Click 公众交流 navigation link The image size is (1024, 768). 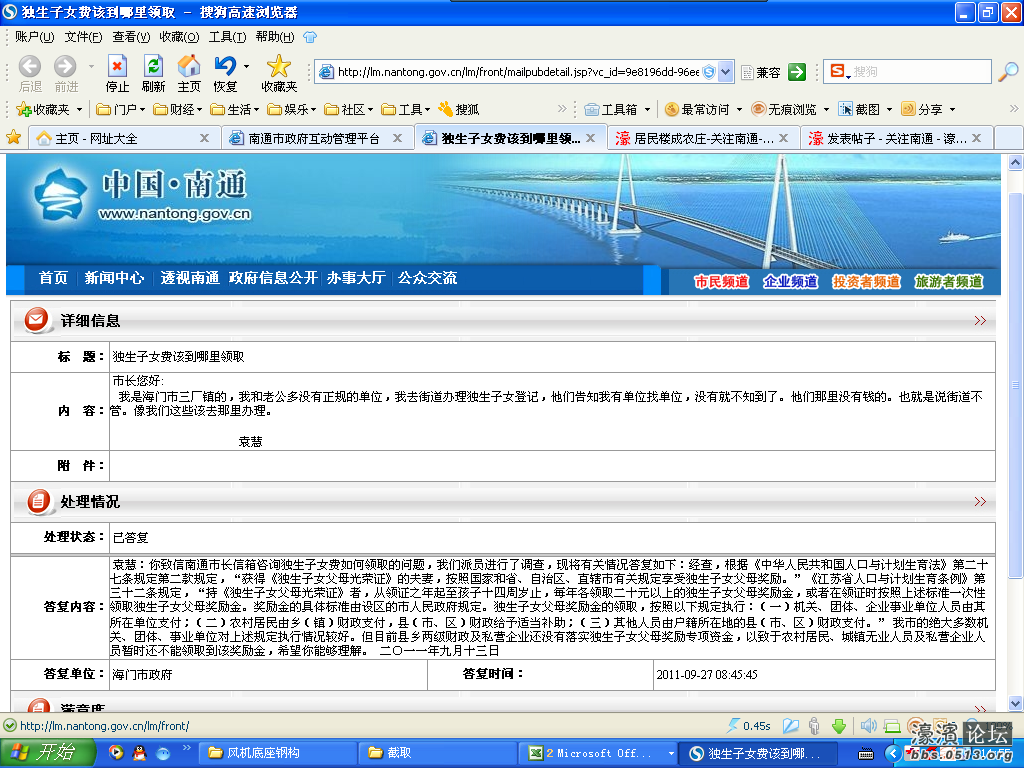pos(427,278)
